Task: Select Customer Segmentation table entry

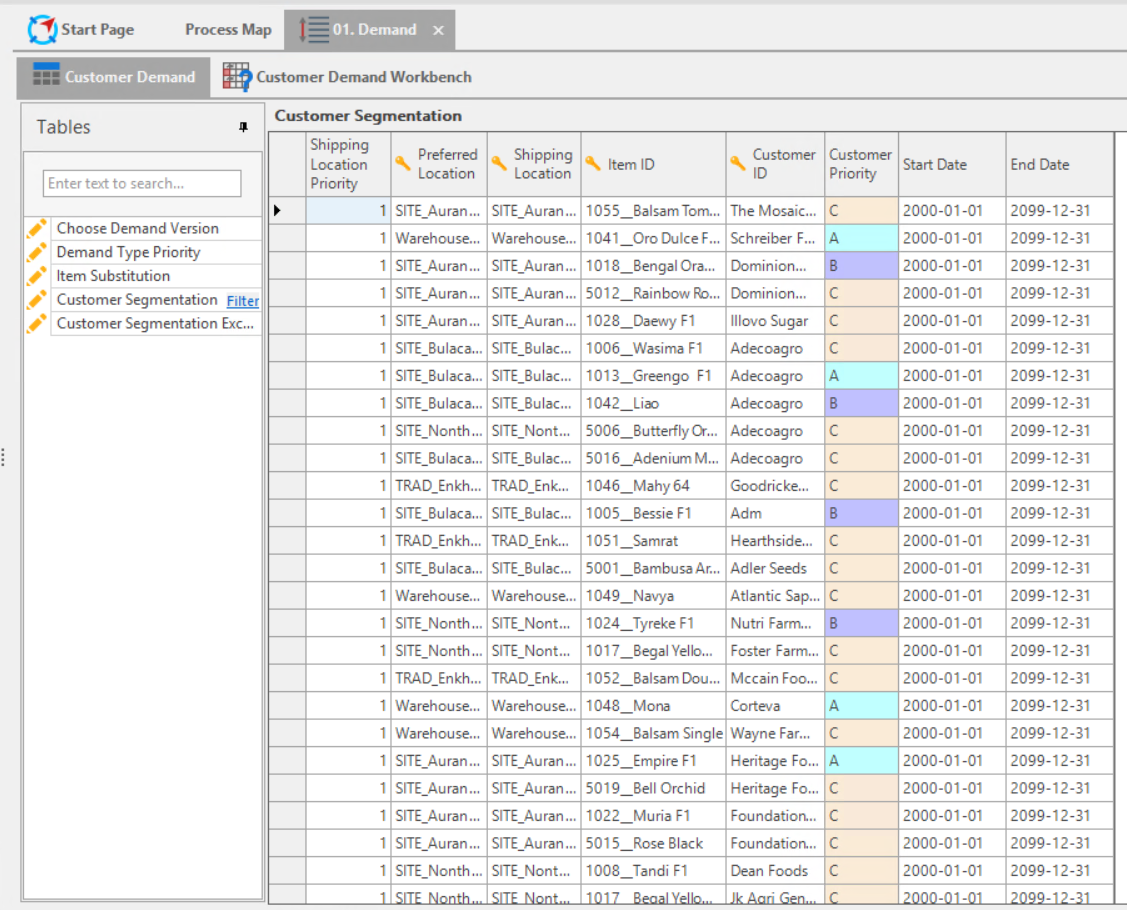Action: (137, 300)
